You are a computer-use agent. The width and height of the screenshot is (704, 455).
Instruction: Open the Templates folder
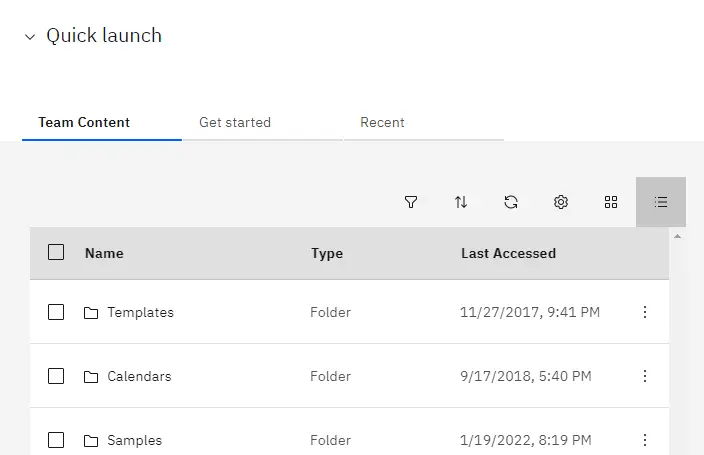pos(140,312)
